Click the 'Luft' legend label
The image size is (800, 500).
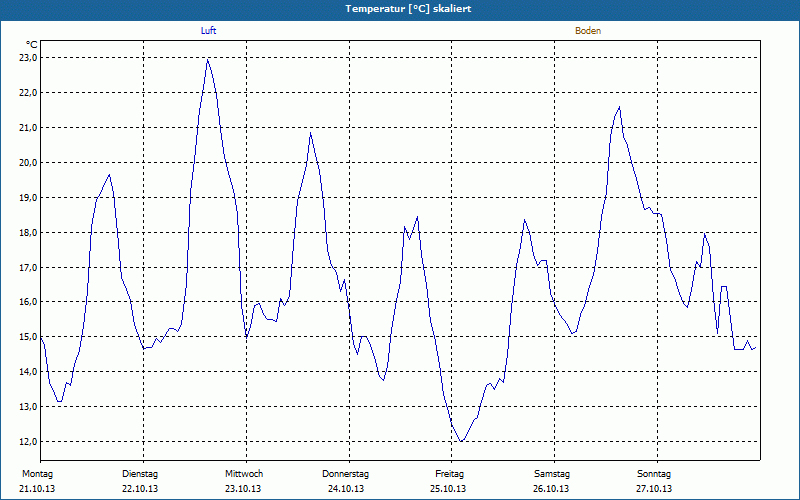(208, 31)
